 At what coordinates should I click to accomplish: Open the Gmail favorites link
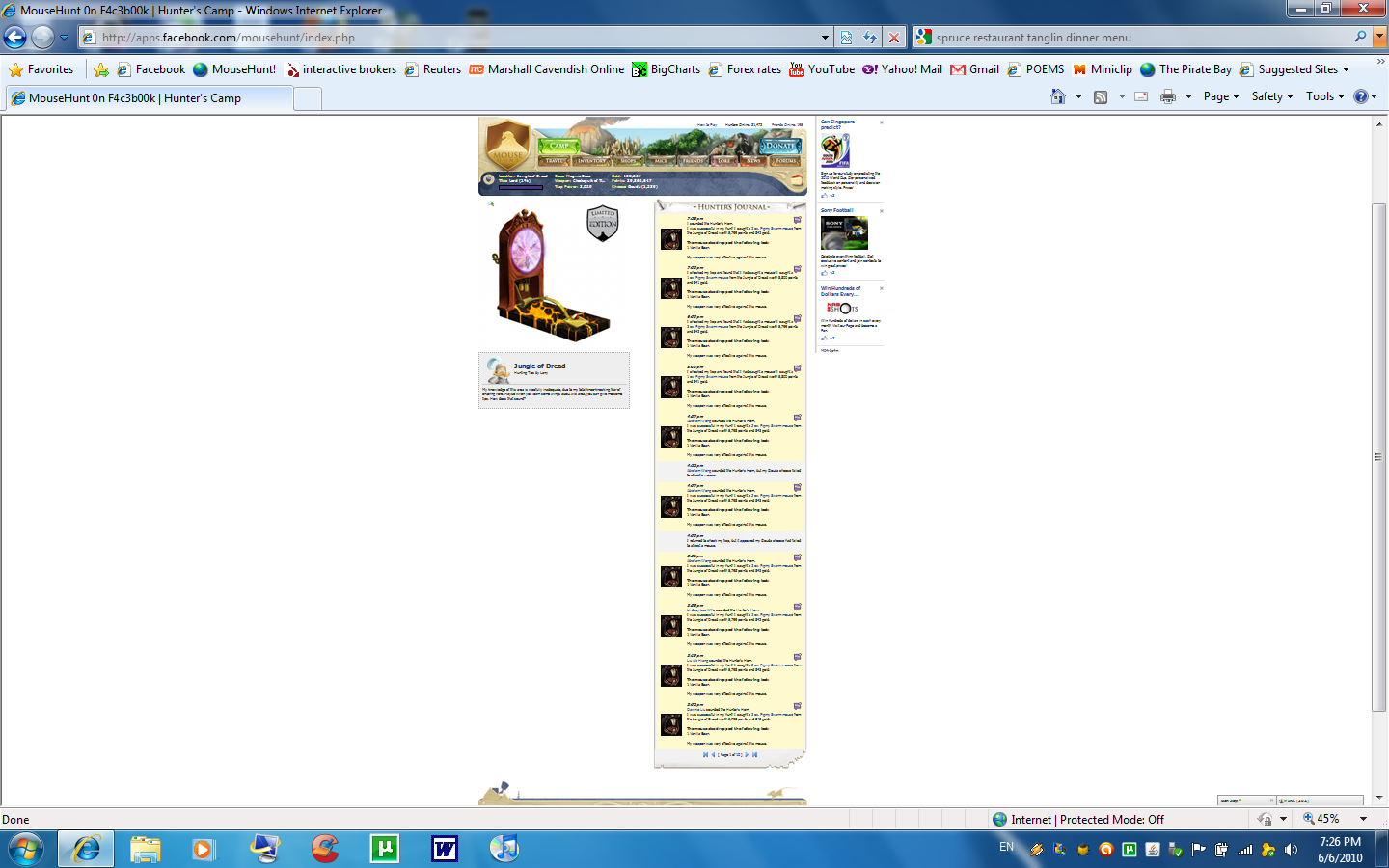[x=975, y=69]
